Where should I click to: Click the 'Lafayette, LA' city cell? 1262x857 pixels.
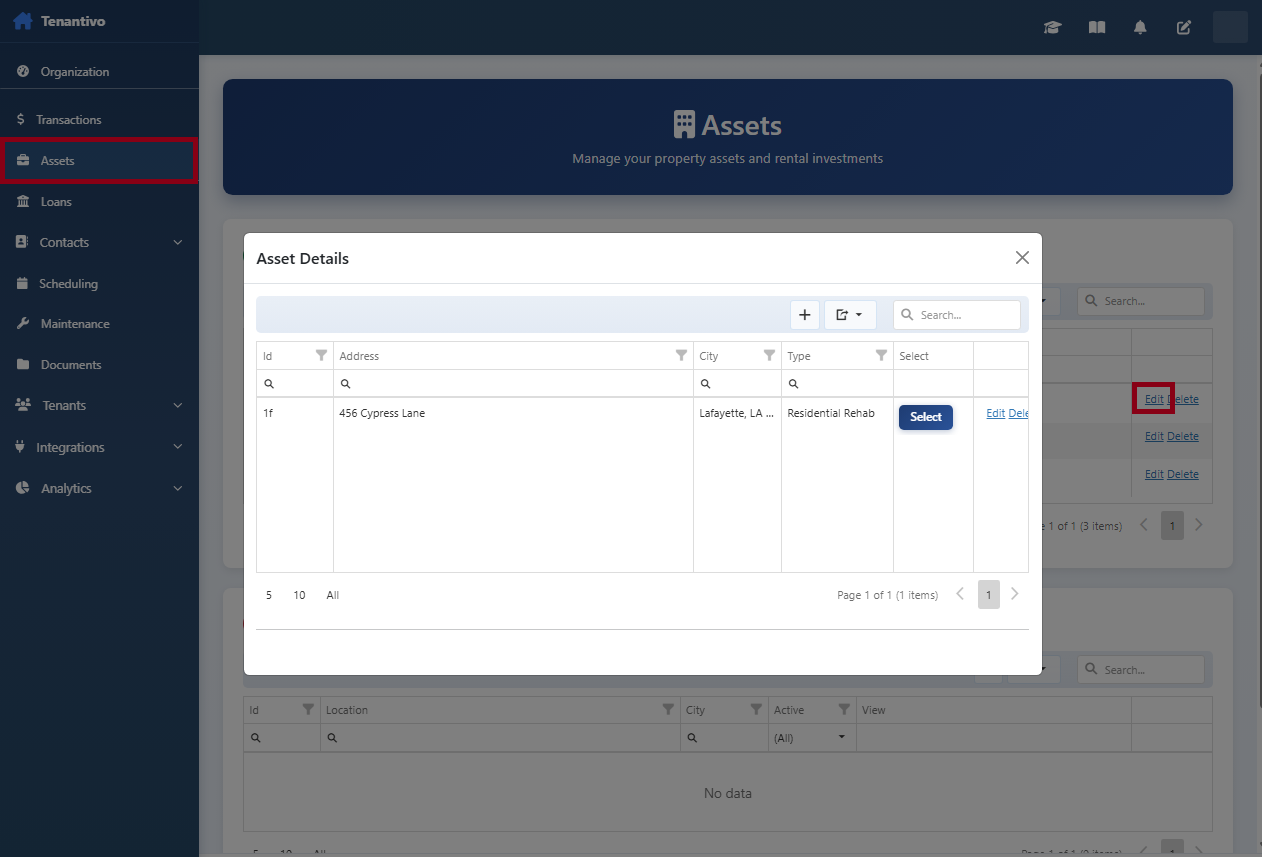coord(737,413)
